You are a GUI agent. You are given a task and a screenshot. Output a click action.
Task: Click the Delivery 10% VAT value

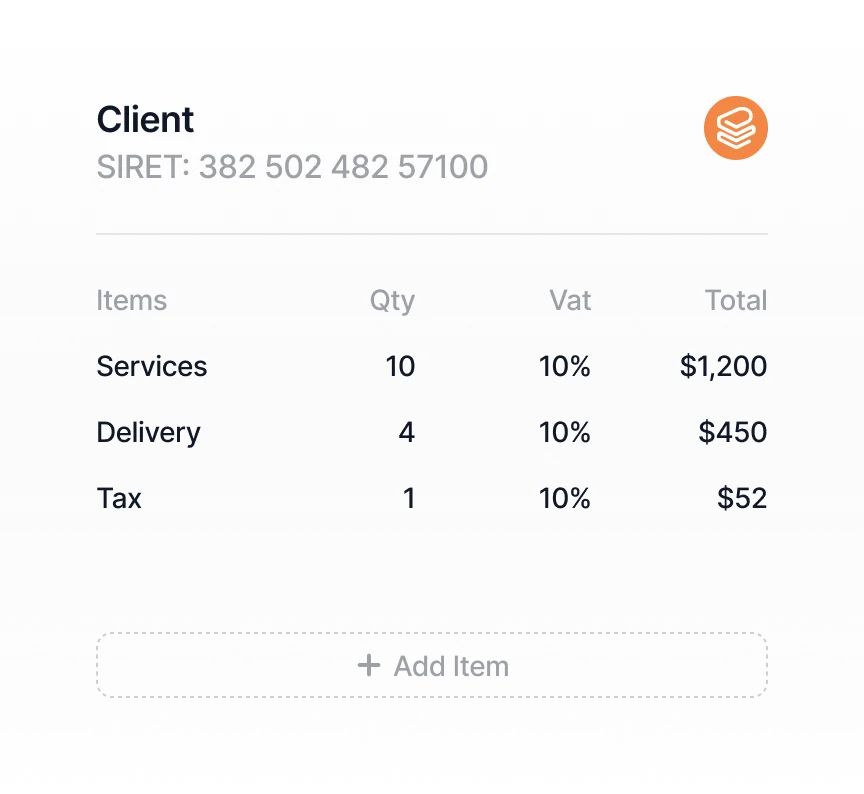click(x=565, y=432)
